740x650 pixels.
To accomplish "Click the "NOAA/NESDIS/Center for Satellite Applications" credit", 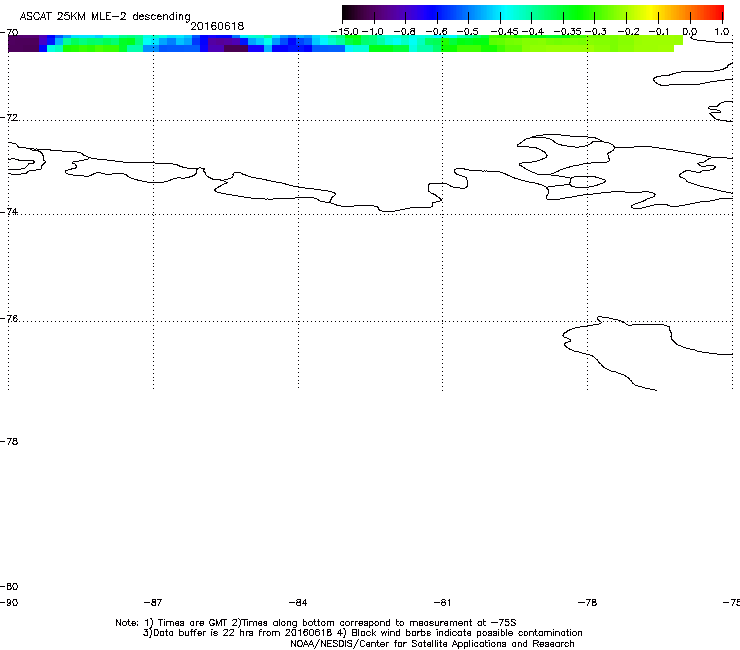I will point(432,643).
